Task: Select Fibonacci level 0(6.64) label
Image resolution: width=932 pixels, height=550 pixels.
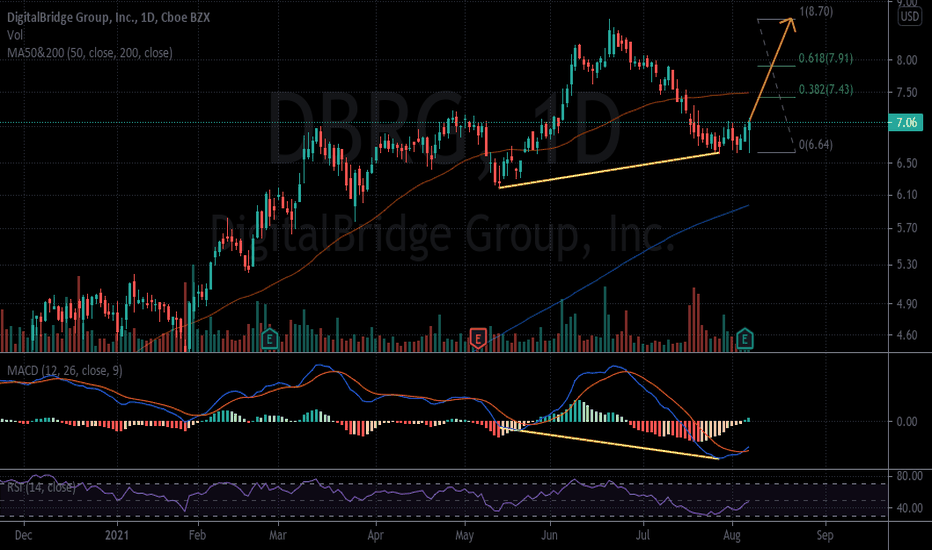Action: pyautogui.click(x=816, y=144)
